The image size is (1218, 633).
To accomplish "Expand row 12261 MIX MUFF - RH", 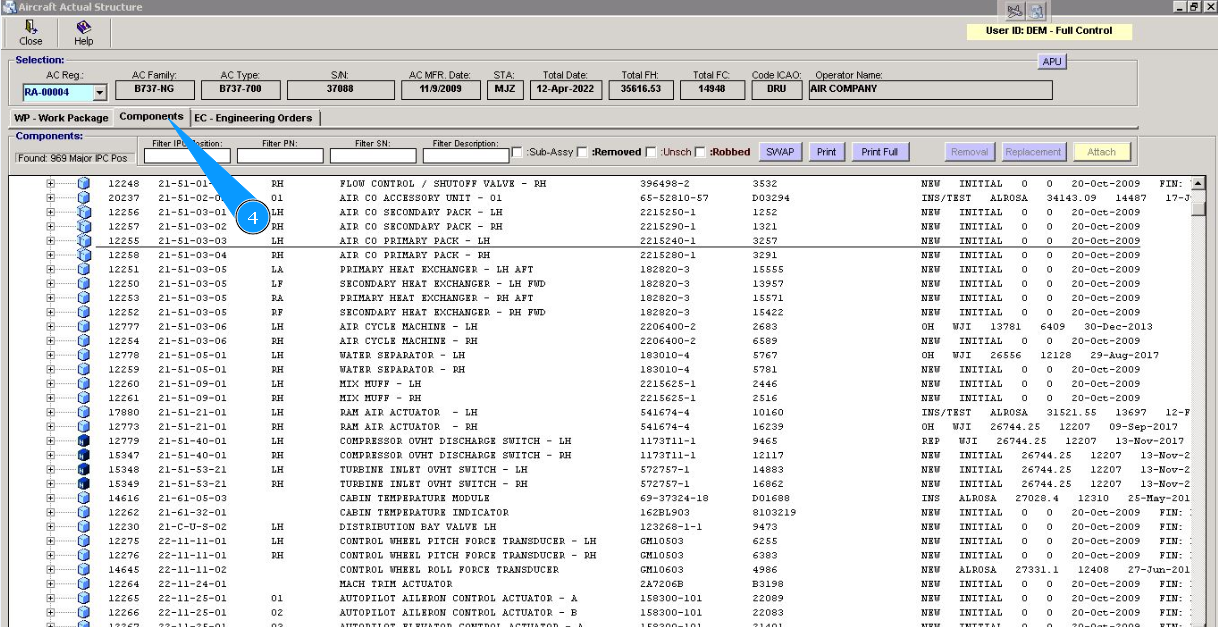I will [50, 398].
